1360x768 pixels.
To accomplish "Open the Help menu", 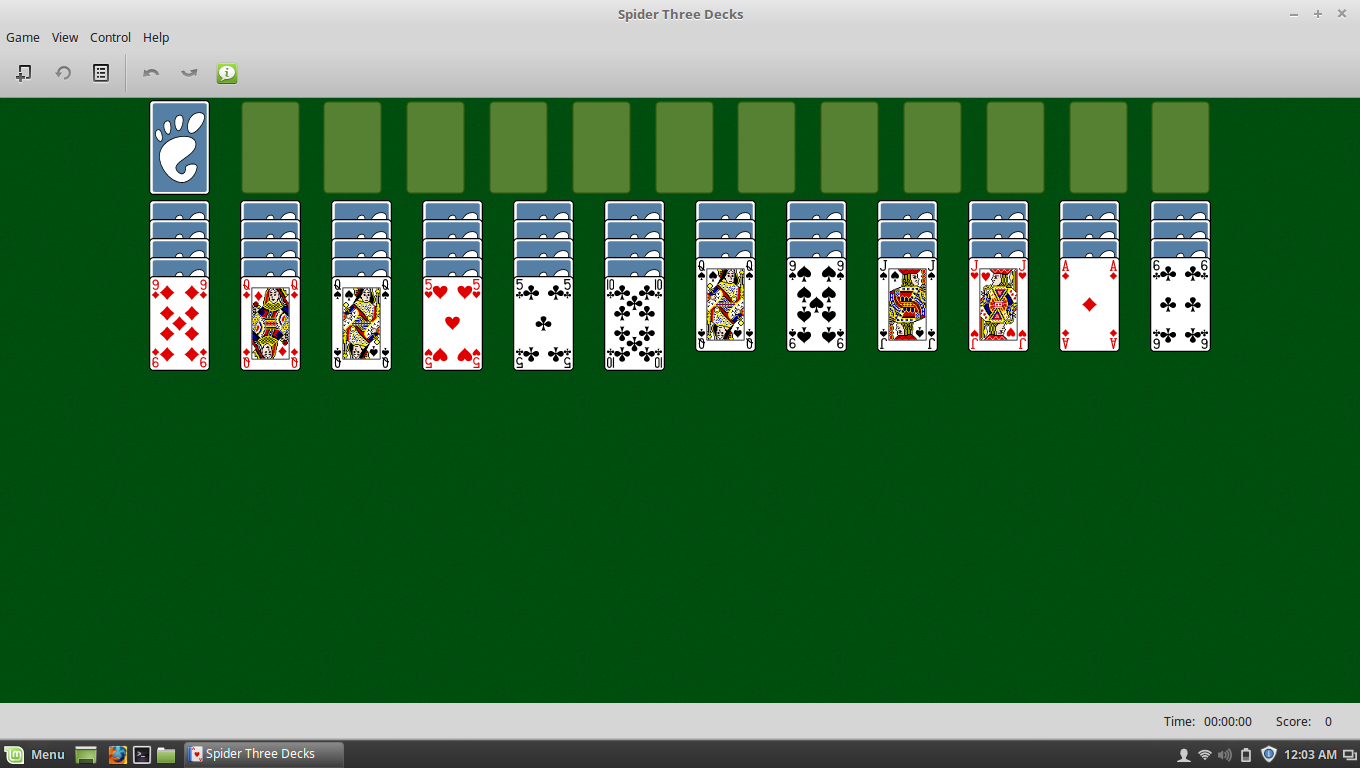I will [x=156, y=37].
